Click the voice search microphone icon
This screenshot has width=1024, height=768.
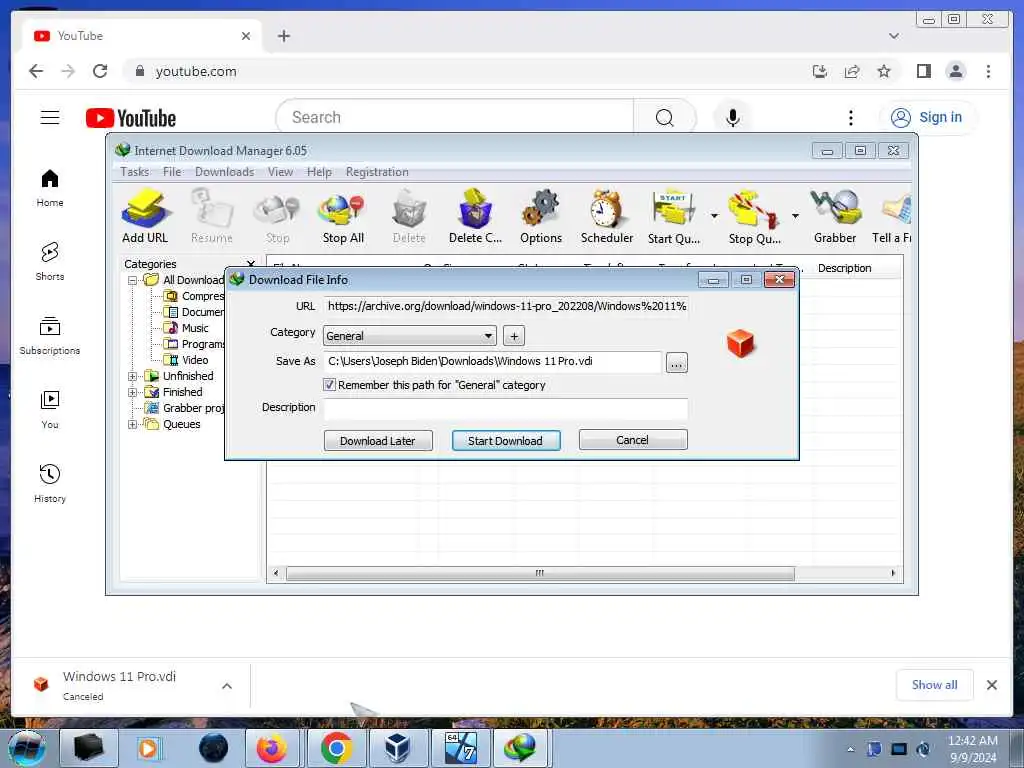(733, 118)
